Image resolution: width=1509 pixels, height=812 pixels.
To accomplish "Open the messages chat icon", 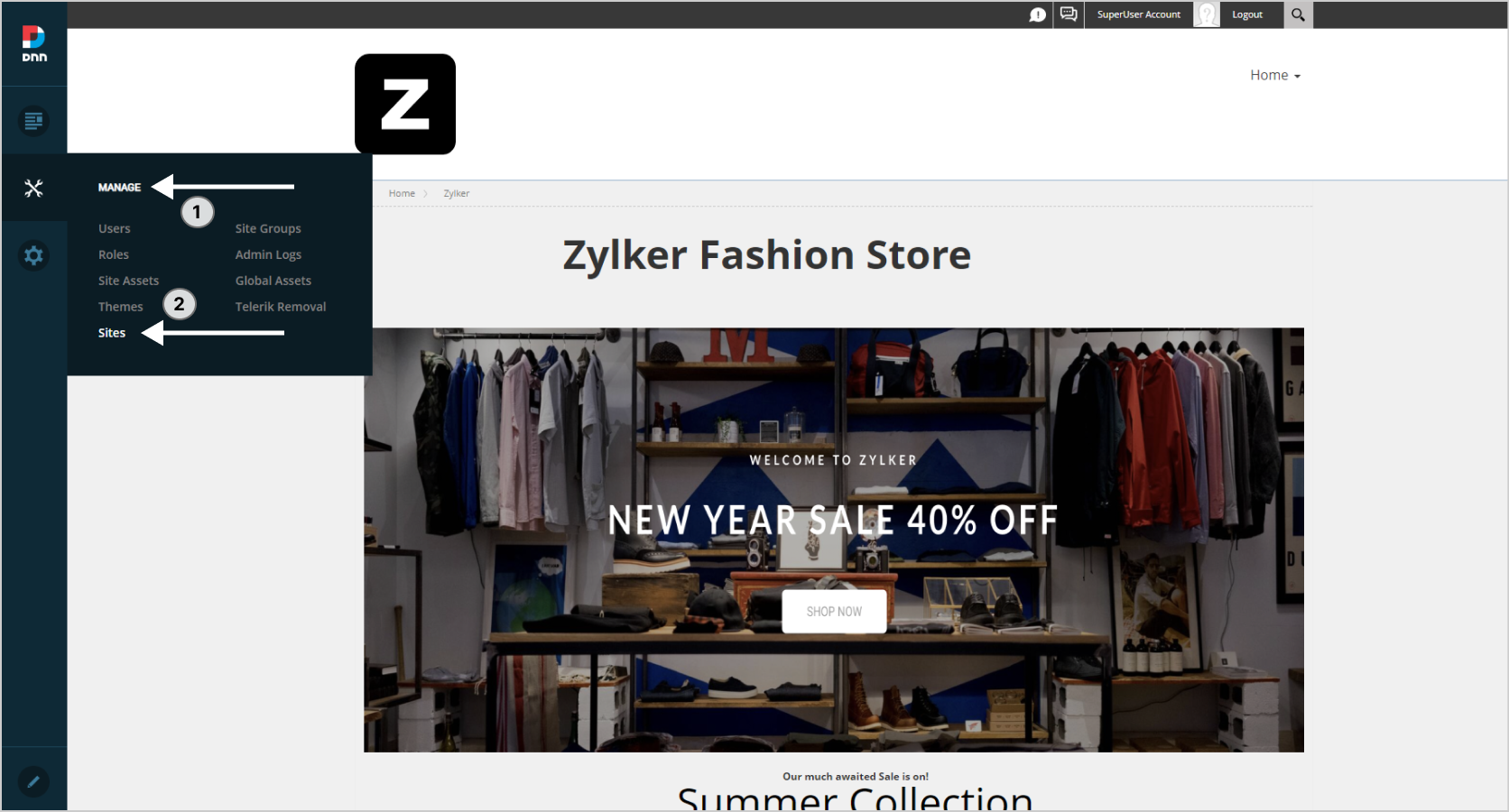I will pos(1069,14).
